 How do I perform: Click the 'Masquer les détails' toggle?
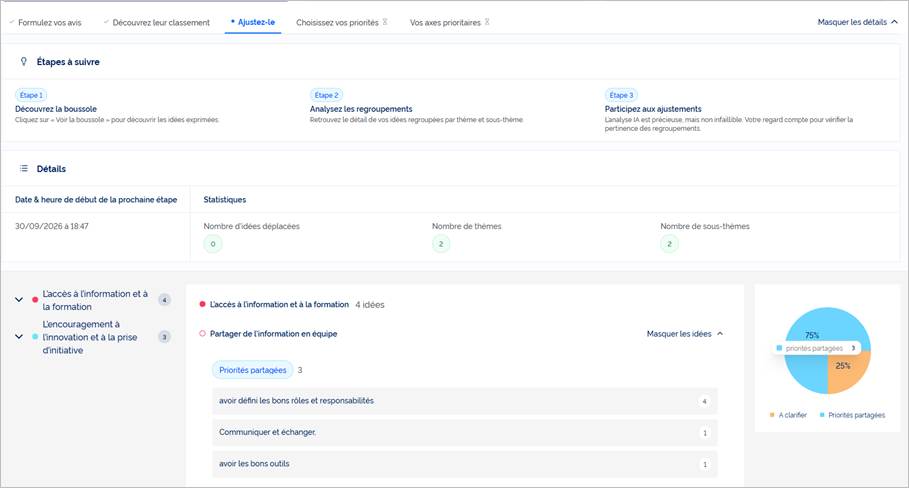click(x=857, y=22)
